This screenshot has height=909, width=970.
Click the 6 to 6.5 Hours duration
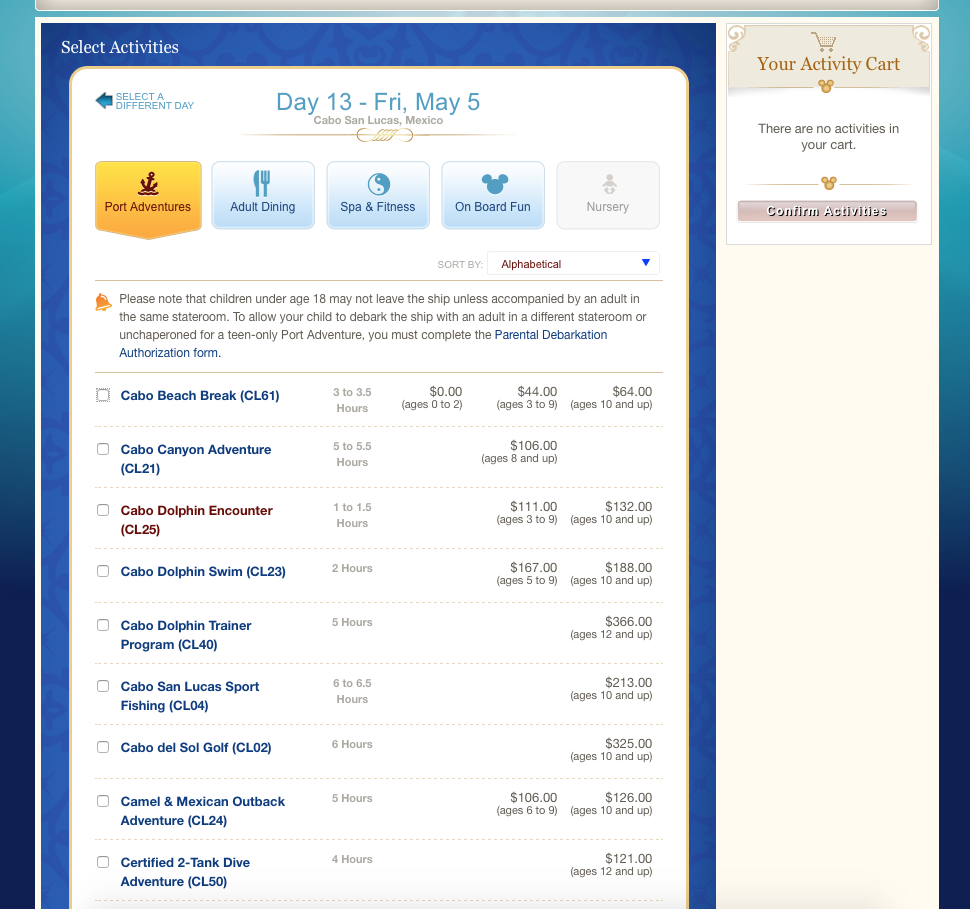pyautogui.click(x=352, y=691)
